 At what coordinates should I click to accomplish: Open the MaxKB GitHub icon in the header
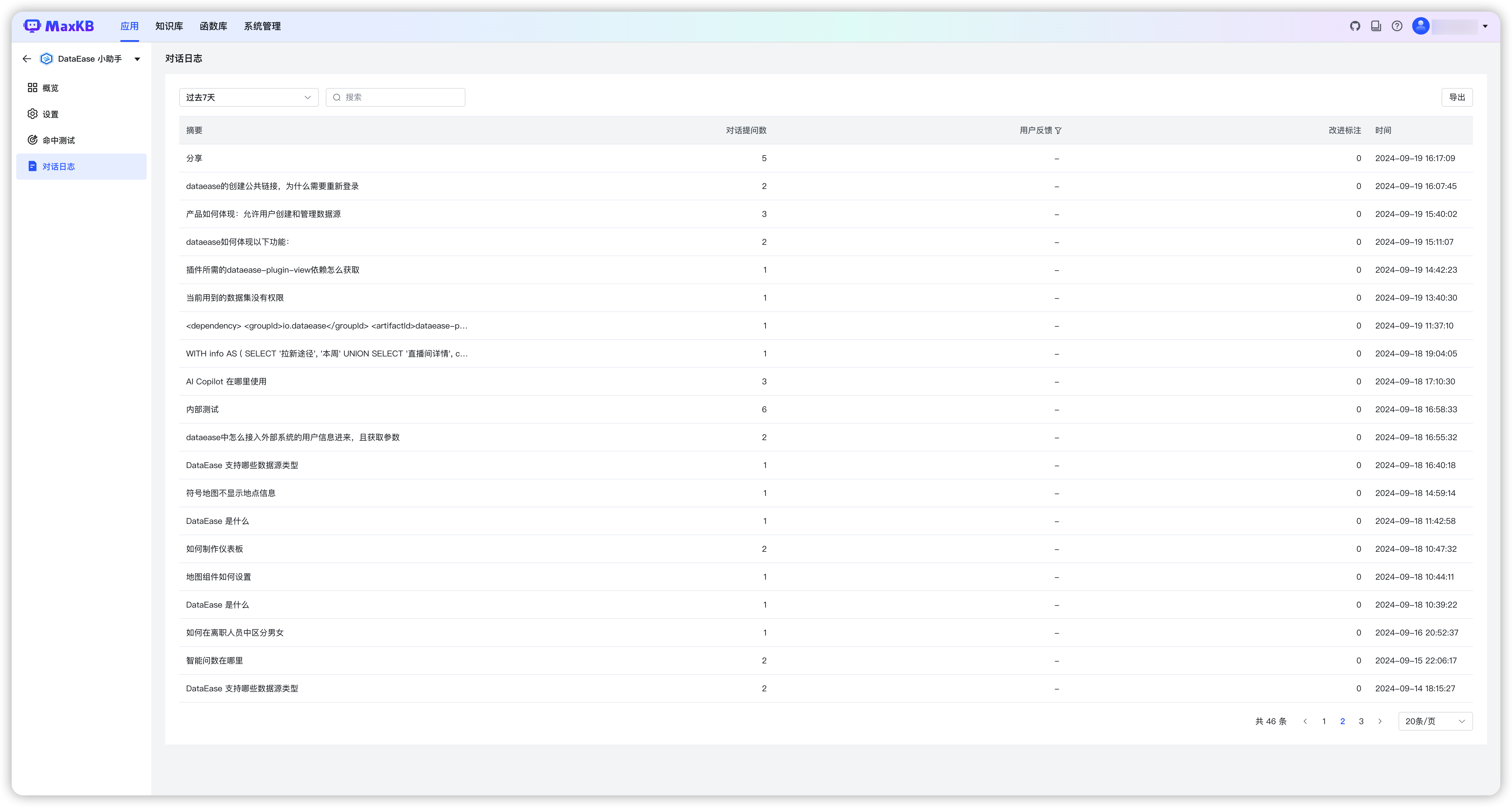coord(1355,26)
